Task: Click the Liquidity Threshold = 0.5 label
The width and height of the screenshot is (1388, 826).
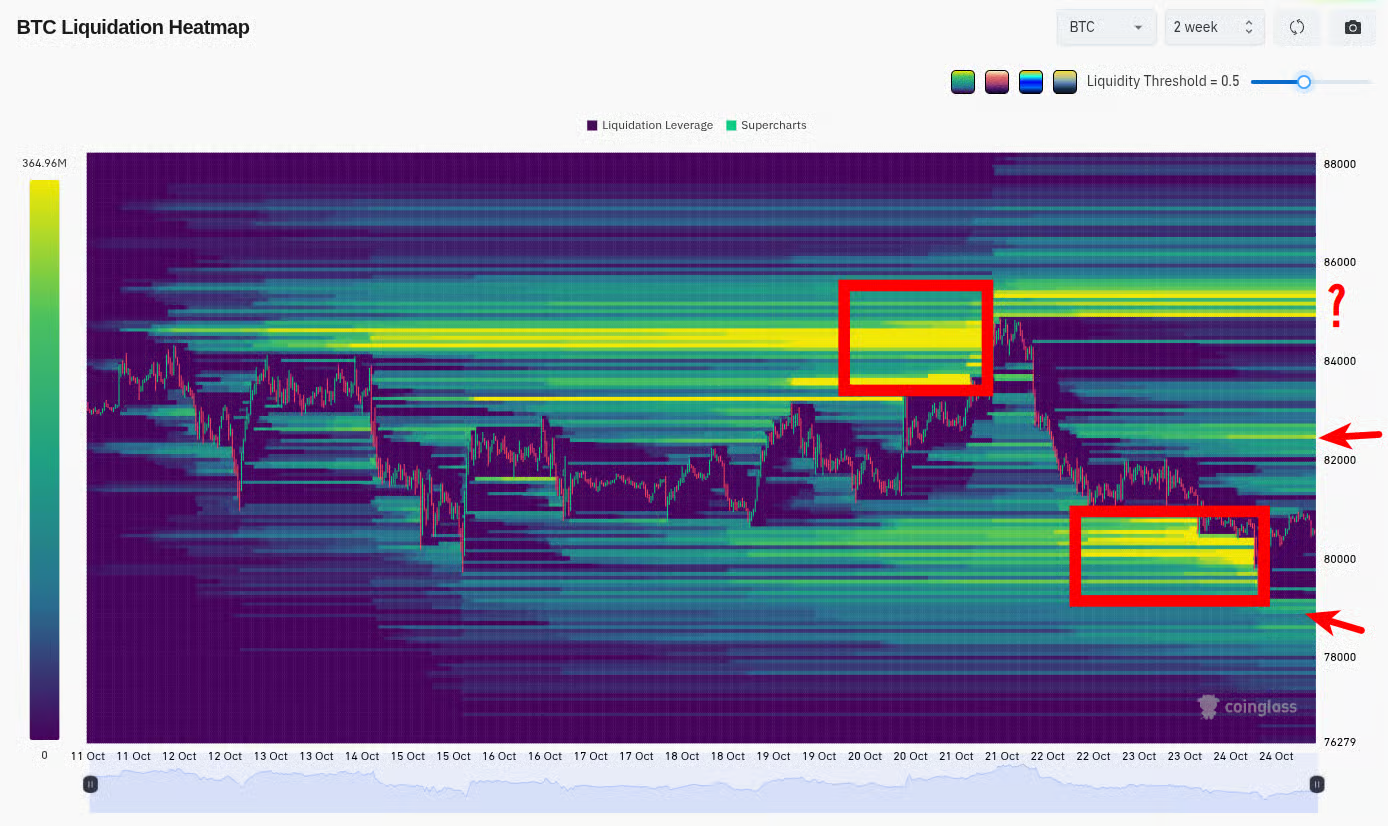Action: 1163,82
